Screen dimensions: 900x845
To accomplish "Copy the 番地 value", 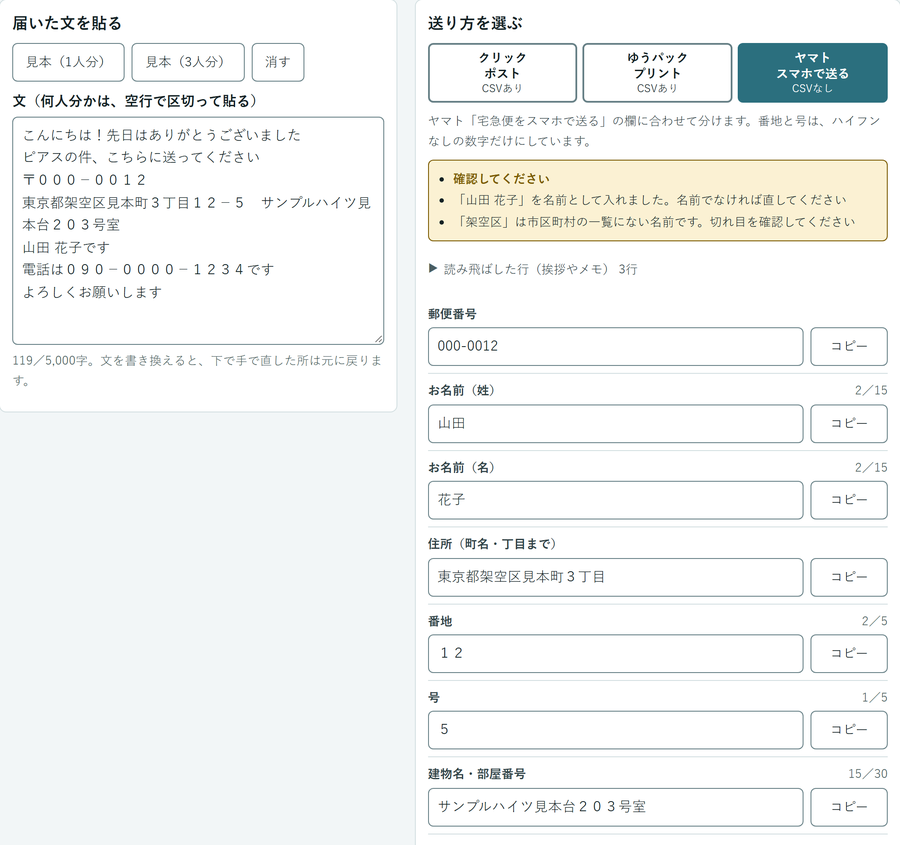I will [849, 653].
